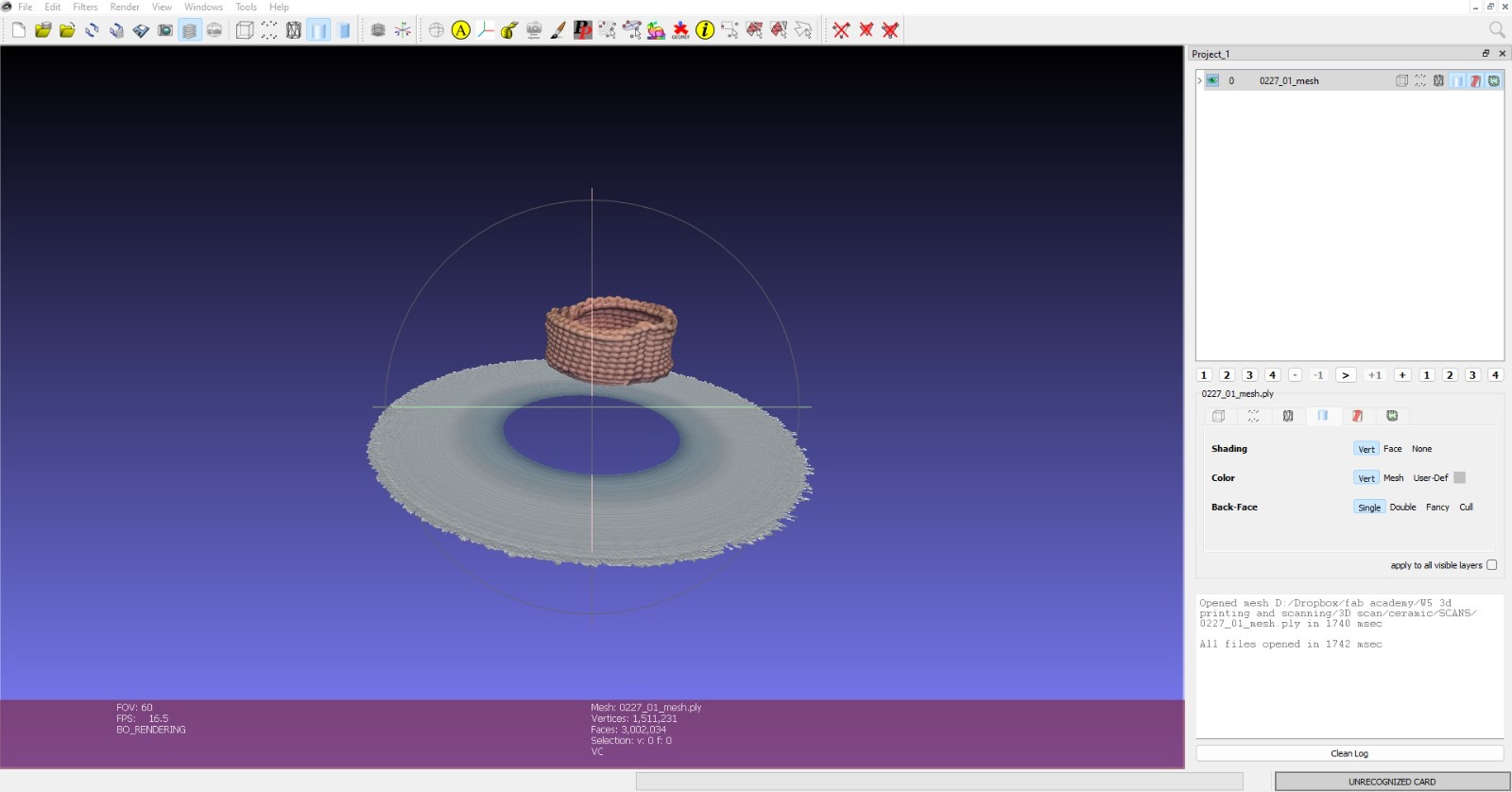The width and height of the screenshot is (1512, 792).
Task: Expand the 0227_01_mesh layer tree arrow
Action: (x=1199, y=81)
